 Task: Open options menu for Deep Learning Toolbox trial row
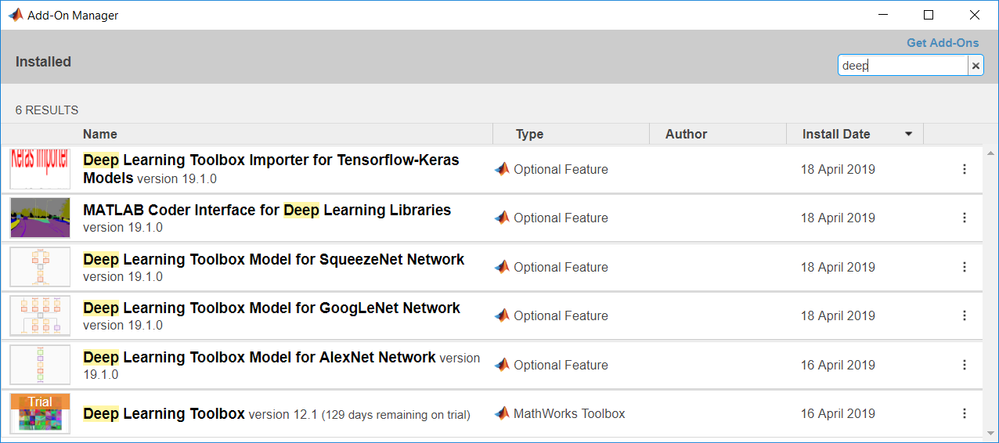click(964, 413)
